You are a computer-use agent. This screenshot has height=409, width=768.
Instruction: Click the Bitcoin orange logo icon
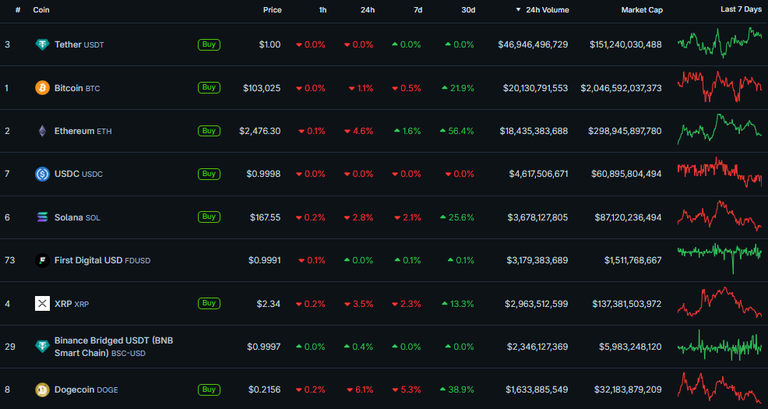pos(42,88)
